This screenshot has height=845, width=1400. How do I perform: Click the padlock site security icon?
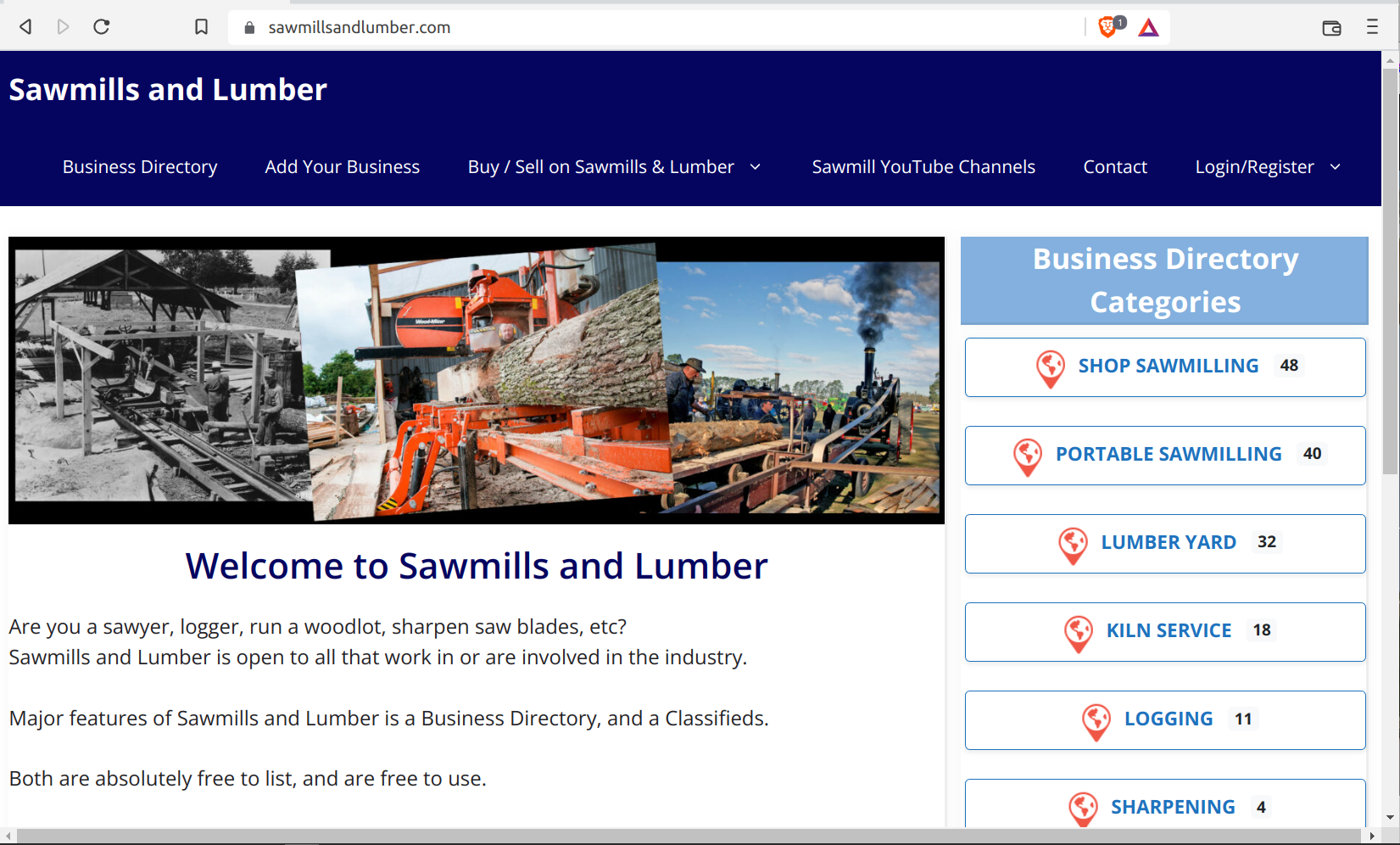pos(249,27)
